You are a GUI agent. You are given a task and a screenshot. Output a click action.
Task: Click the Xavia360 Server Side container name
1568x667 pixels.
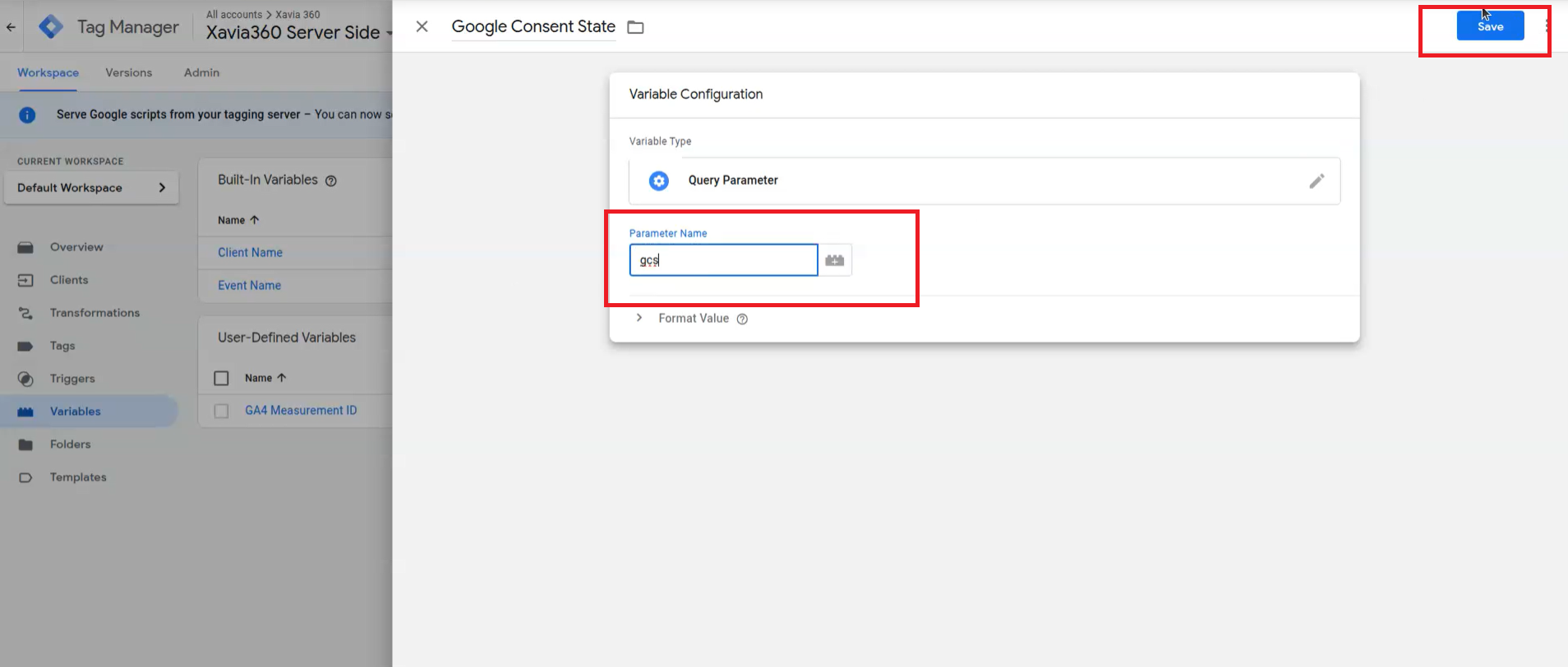(x=293, y=33)
